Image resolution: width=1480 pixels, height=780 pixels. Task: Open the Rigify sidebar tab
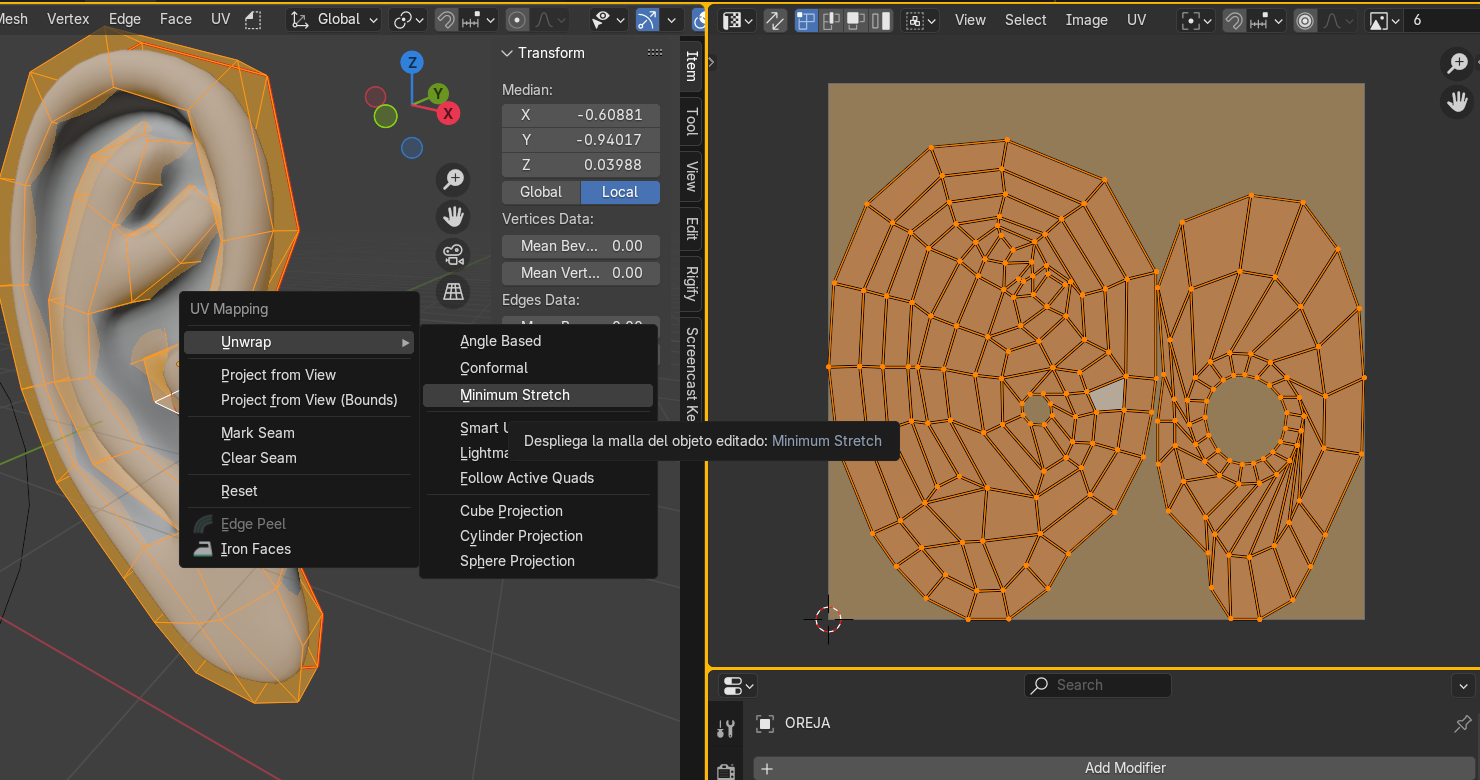coord(691,283)
